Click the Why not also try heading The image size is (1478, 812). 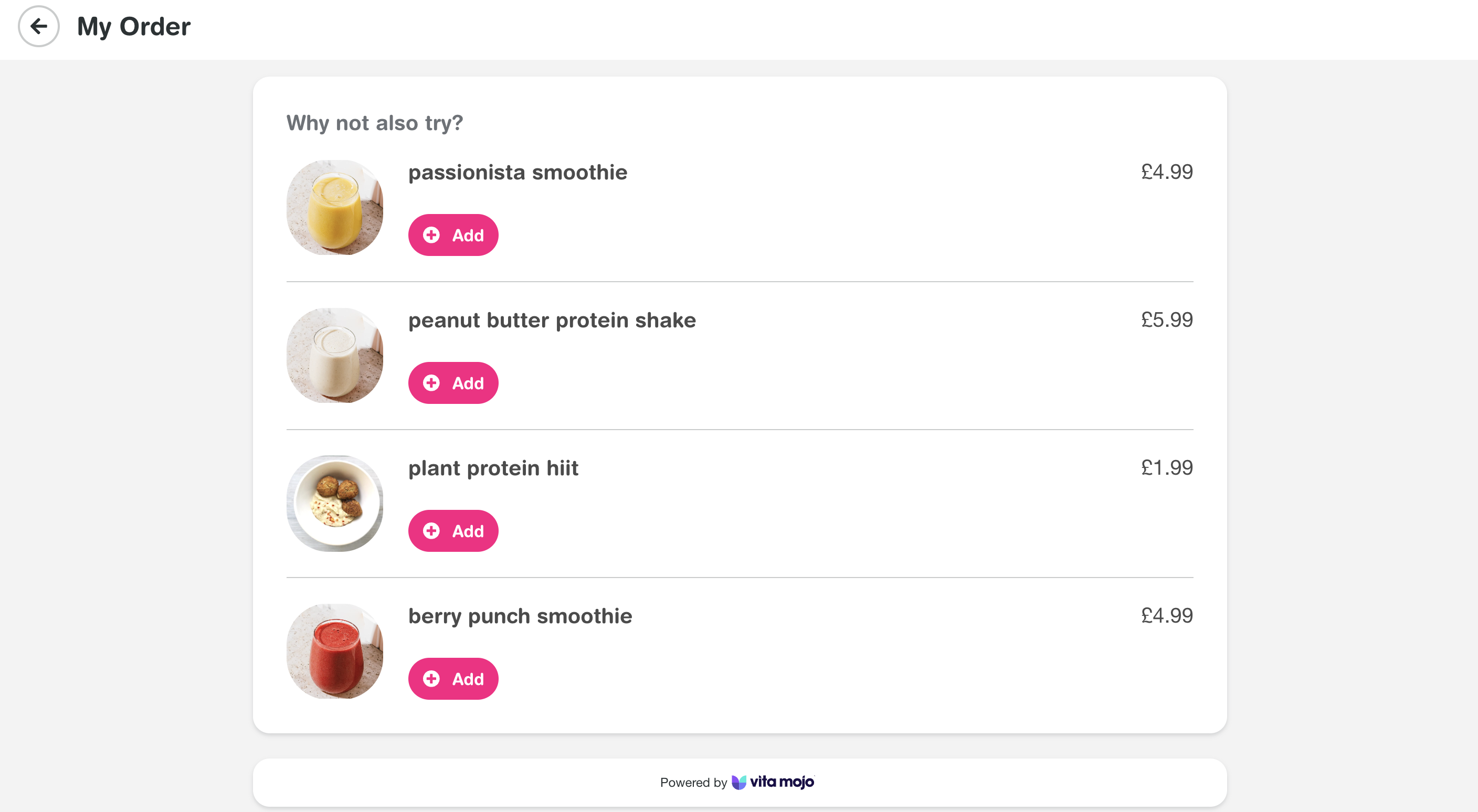click(374, 122)
